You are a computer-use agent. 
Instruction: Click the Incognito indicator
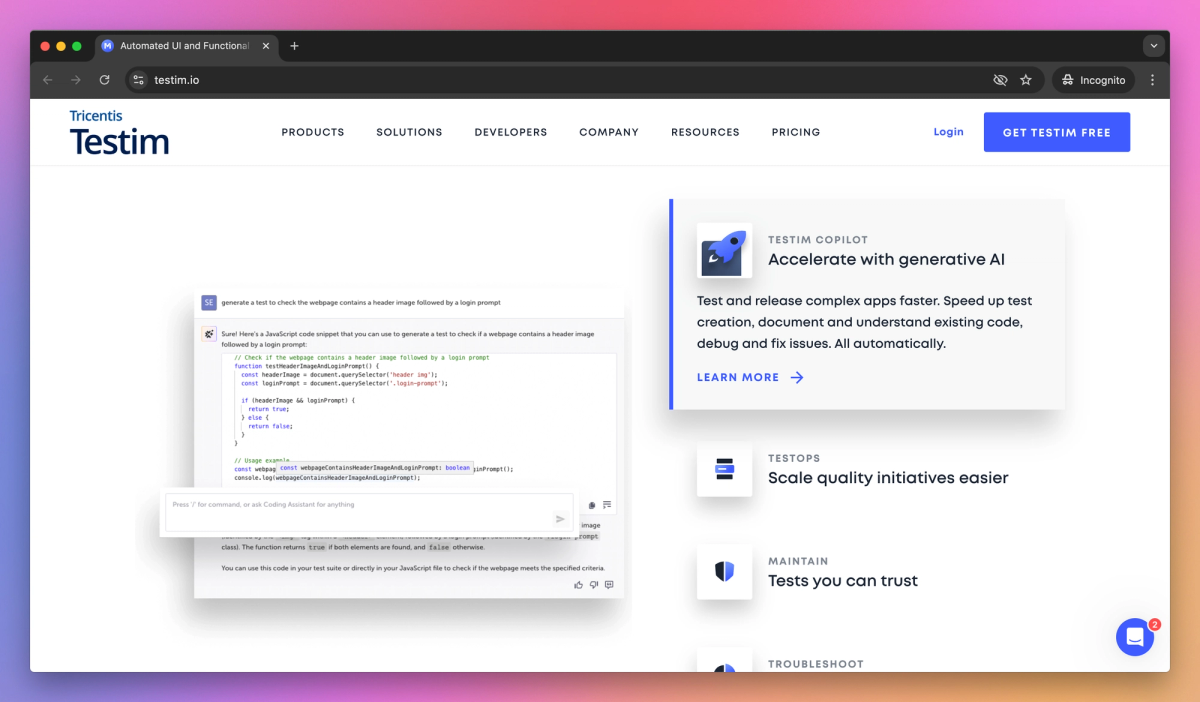tap(1093, 80)
